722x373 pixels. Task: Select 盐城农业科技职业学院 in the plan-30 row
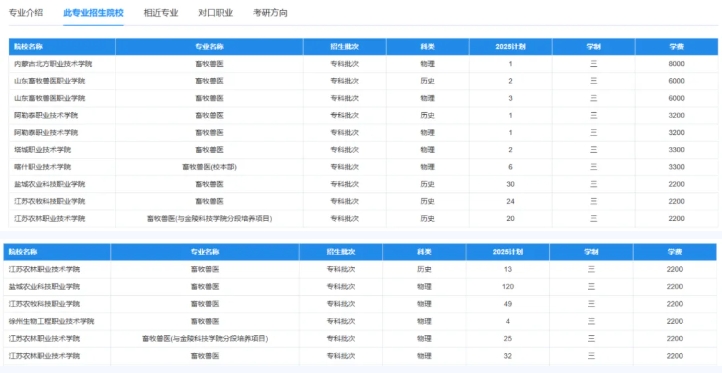pyautogui.click(x=50, y=184)
